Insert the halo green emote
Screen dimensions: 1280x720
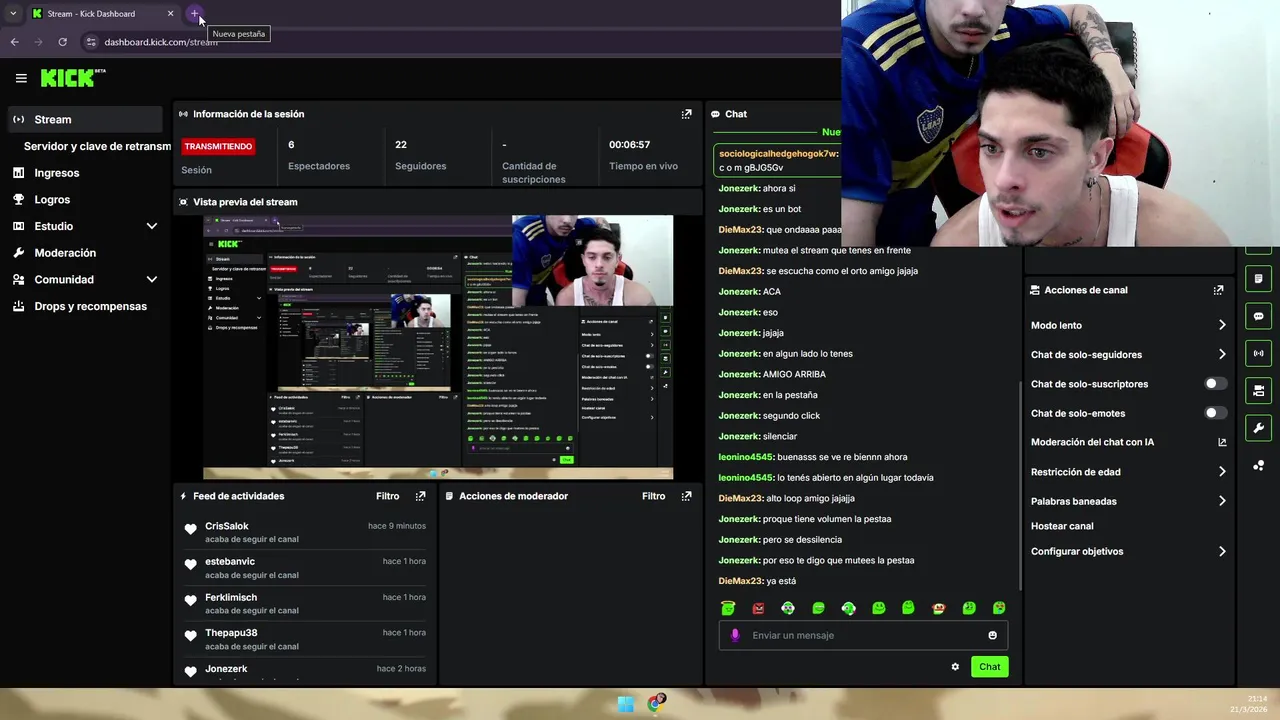click(728, 608)
